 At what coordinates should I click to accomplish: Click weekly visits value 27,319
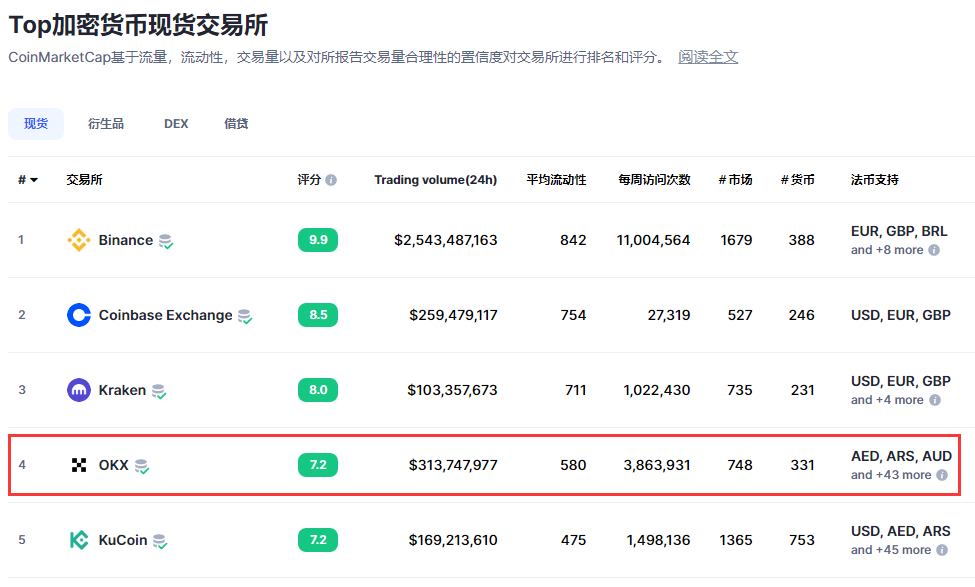(x=668, y=315)
